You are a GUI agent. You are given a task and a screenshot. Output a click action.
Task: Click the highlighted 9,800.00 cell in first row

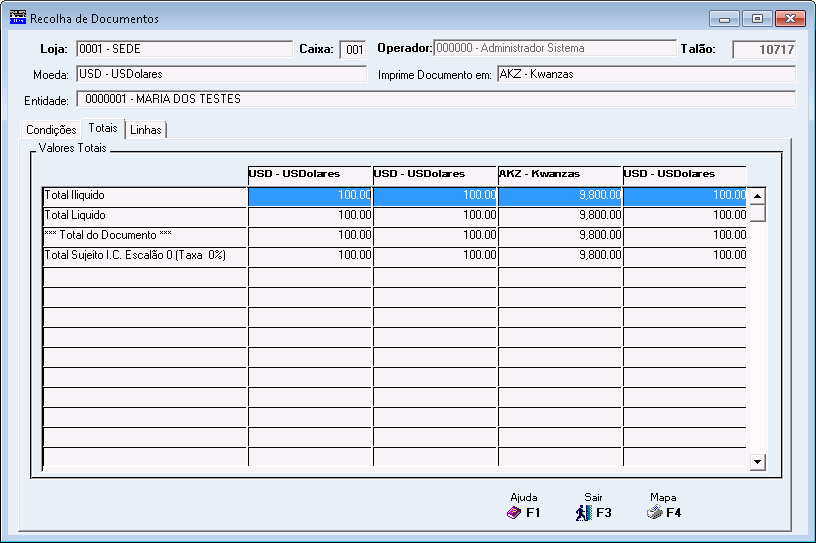(559, 196)
